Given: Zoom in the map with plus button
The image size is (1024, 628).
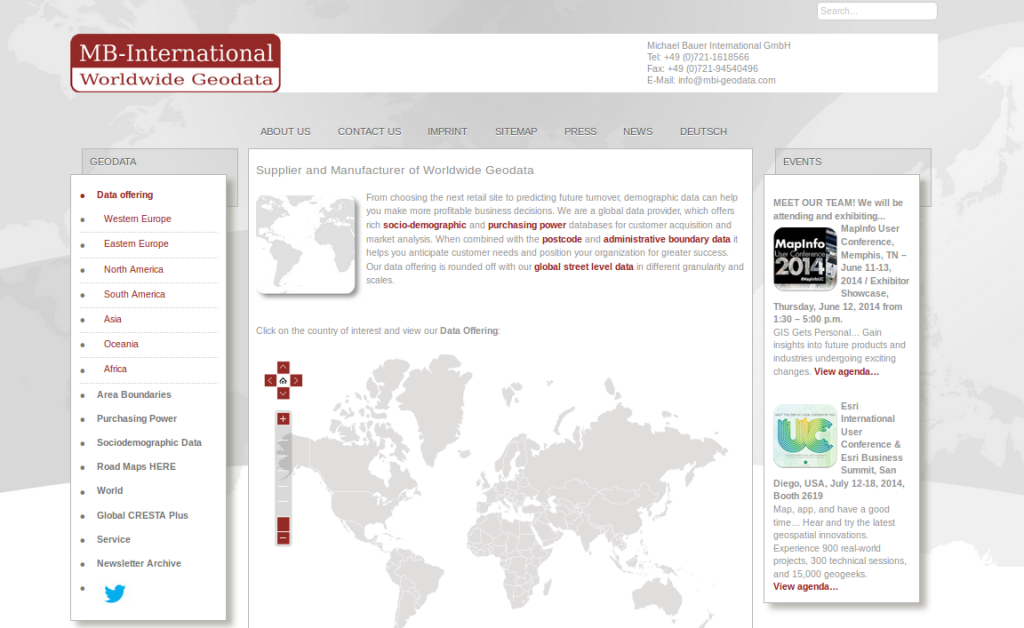Looking at the screenshot, I should 283,418.
